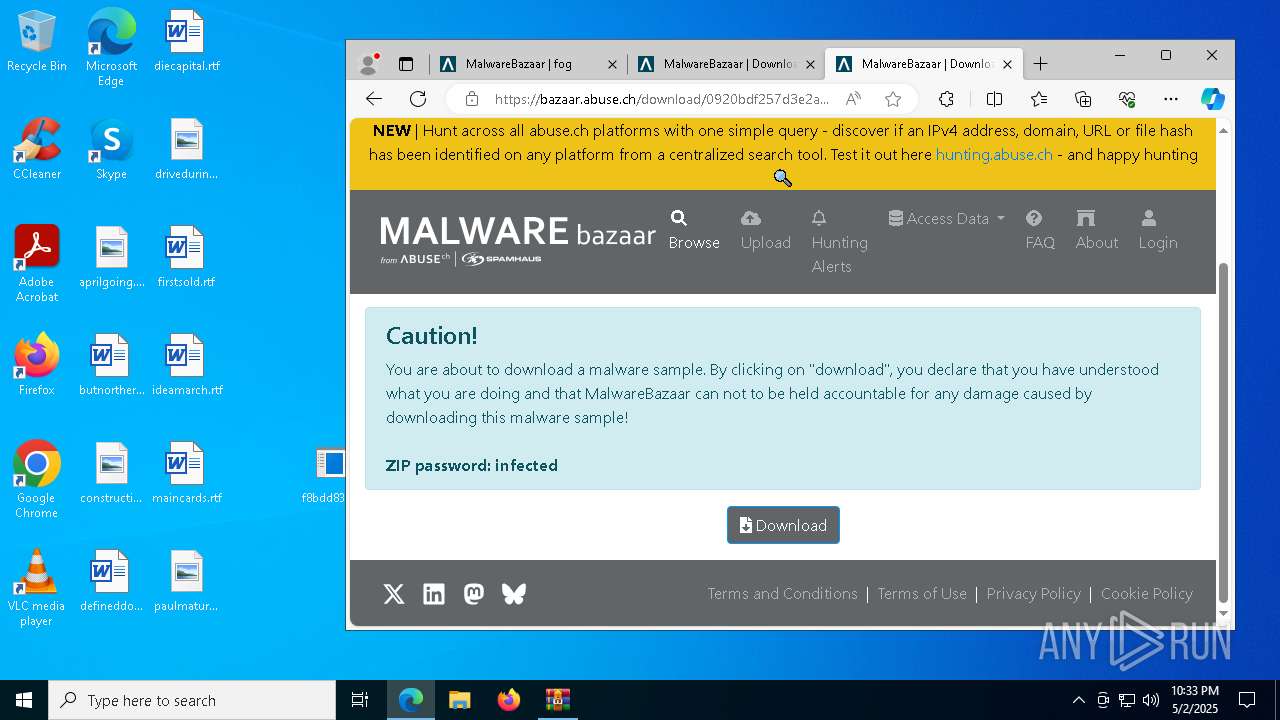Screen dimensions: 1280x720
Task: Select the maincards.rtf document
Action: coord(186,474)
